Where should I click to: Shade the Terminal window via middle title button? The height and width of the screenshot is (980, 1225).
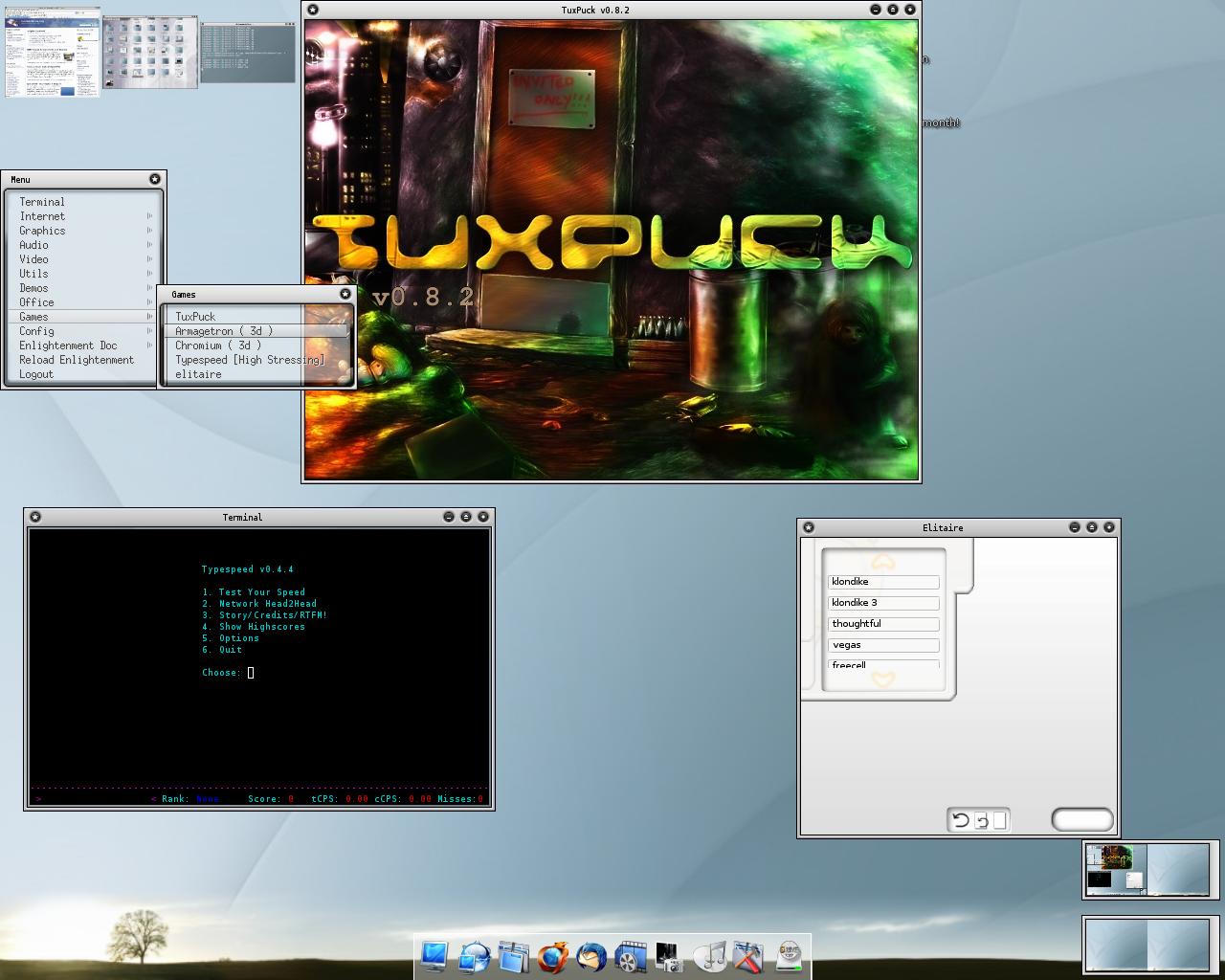(466, 517)
